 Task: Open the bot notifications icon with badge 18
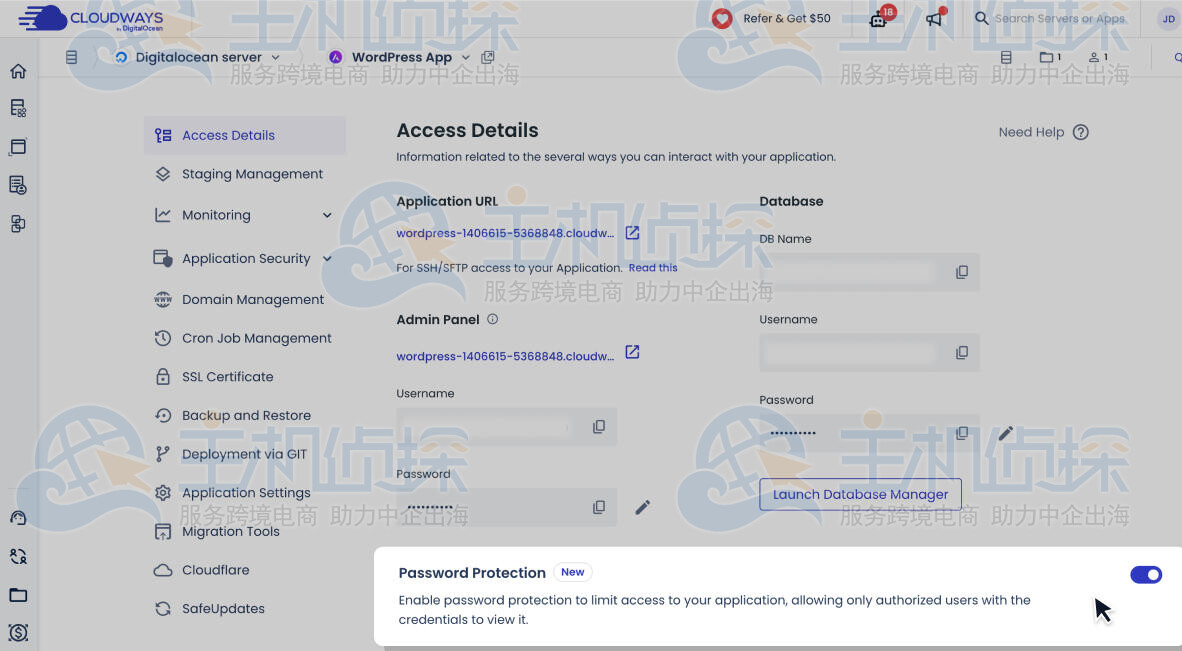879,18
